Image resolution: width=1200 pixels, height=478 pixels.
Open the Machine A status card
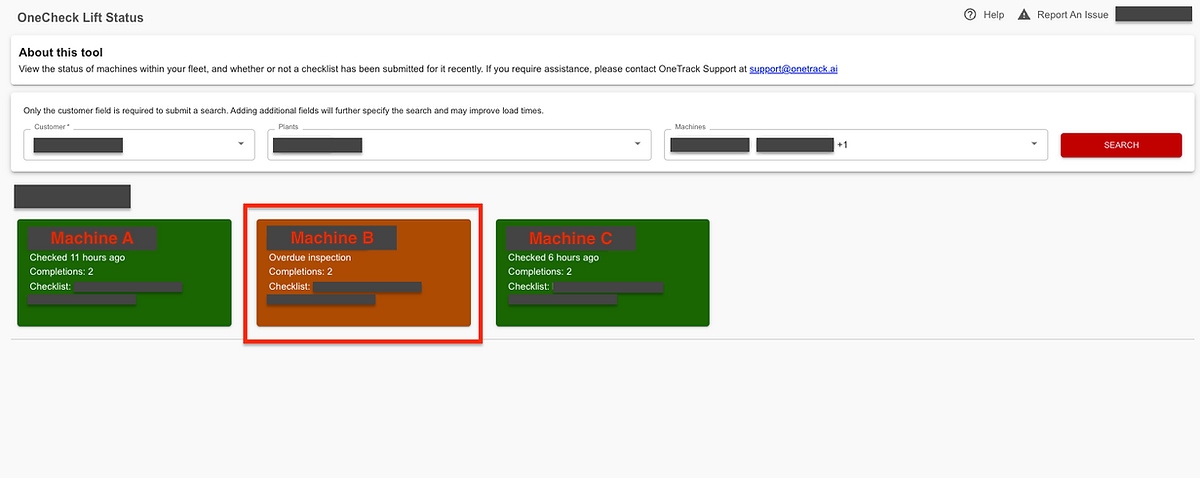coord(124,273)
